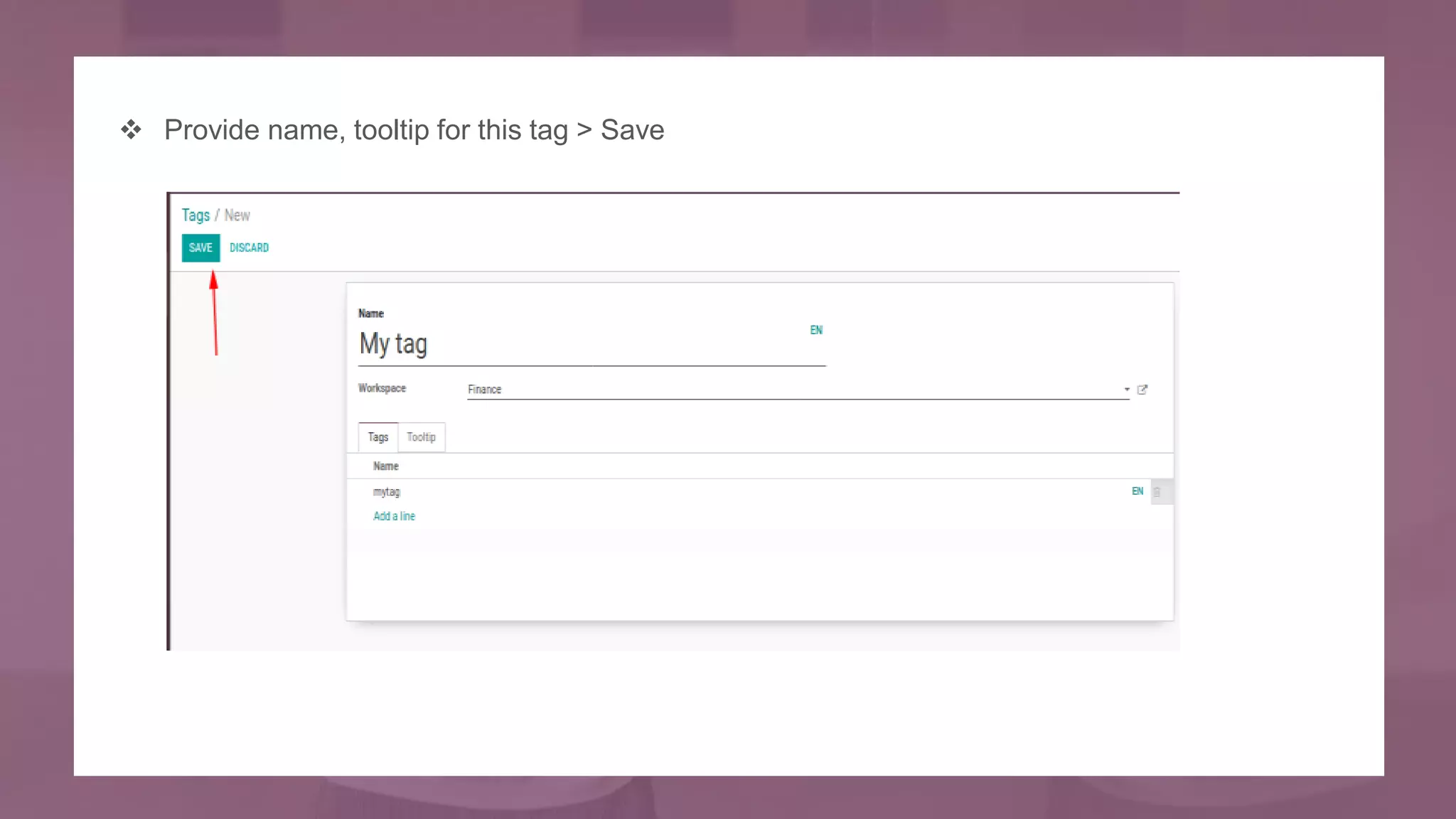Expand the Workspace dropdown arrow
Image resolution: width=1456 pixels, height=819 pixels.
(1126, 390)
